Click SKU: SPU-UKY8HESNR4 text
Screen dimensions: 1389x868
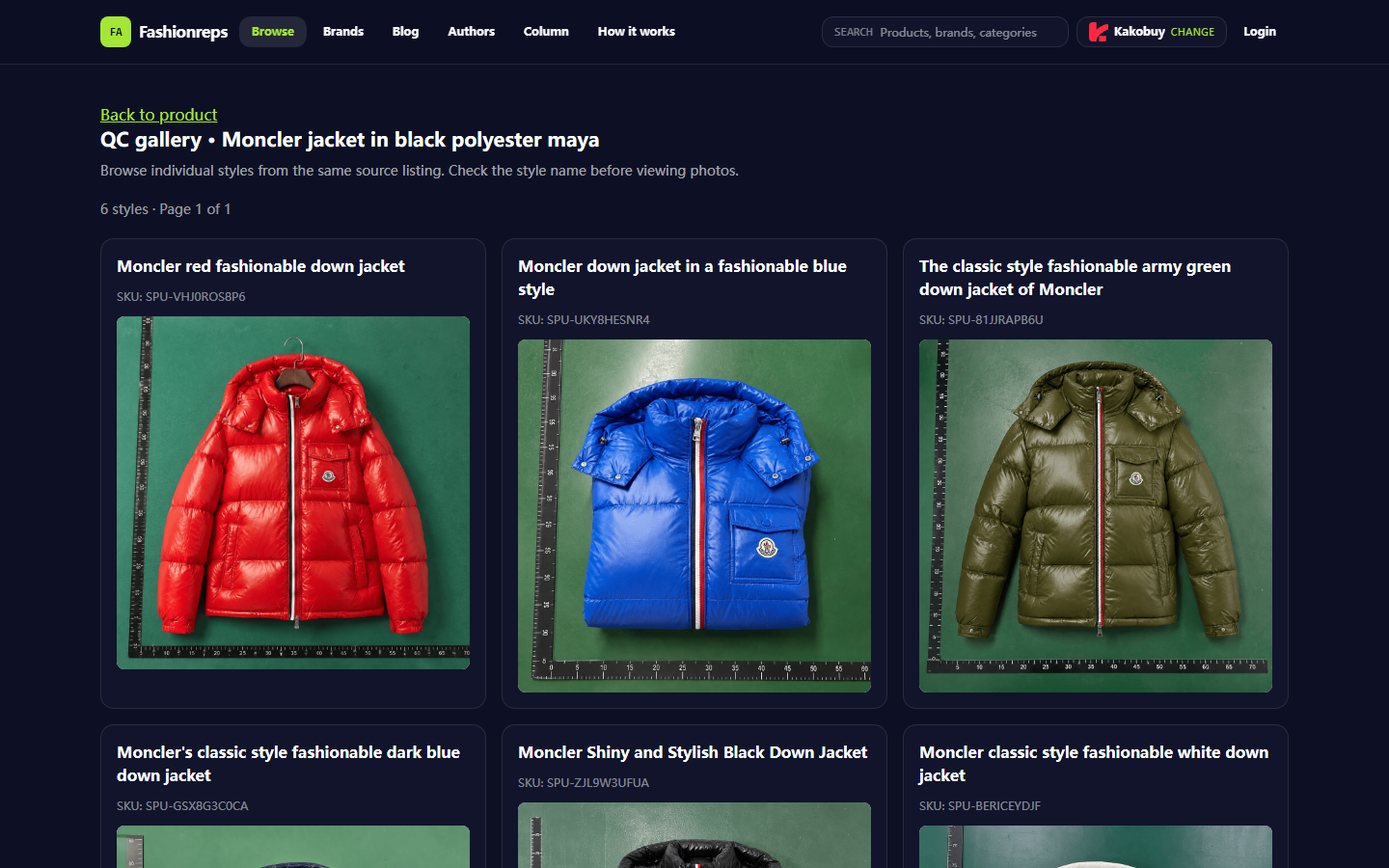tap(584, 319)
